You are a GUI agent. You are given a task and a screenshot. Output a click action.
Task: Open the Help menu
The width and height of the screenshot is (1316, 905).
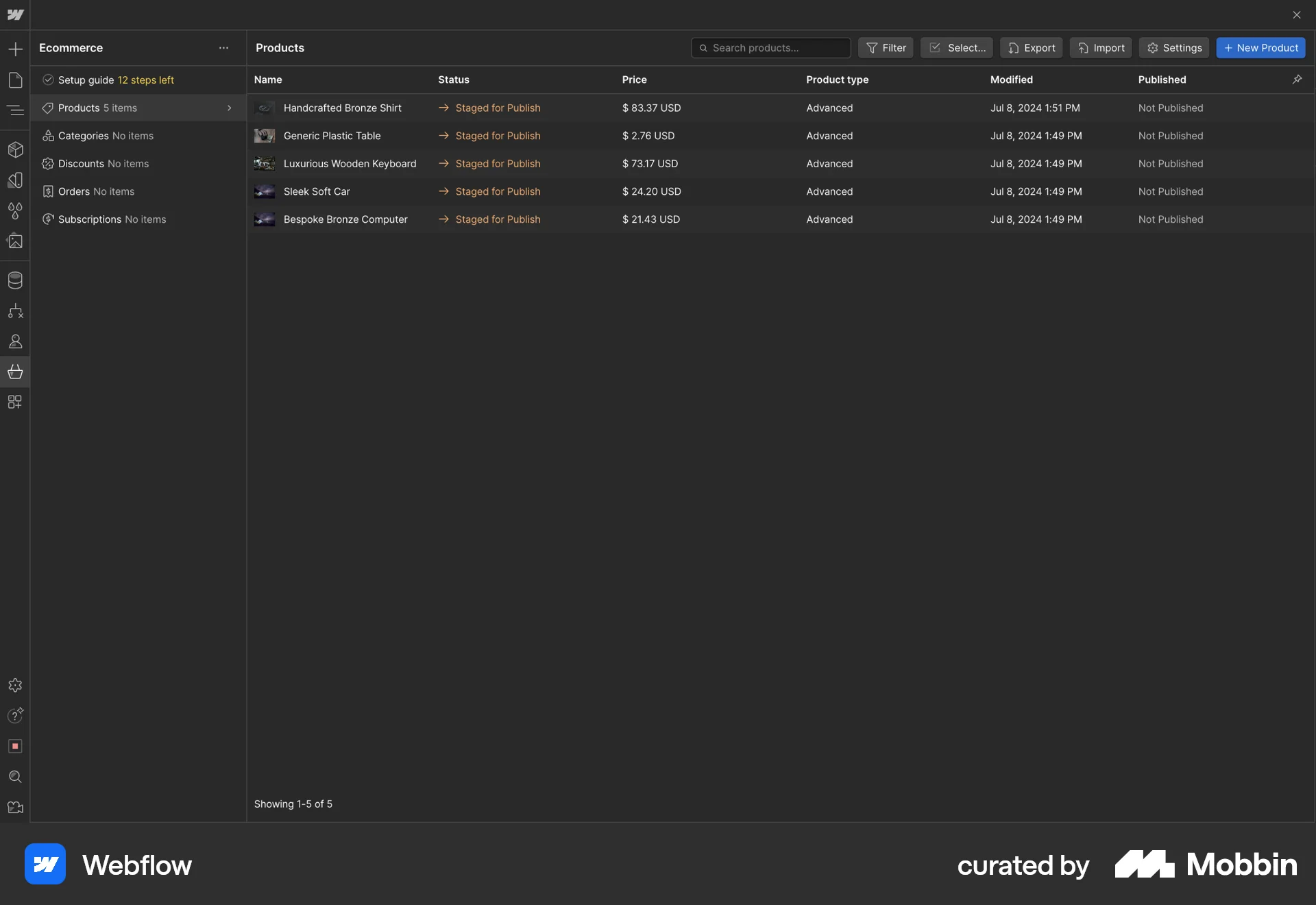point(15,716)
